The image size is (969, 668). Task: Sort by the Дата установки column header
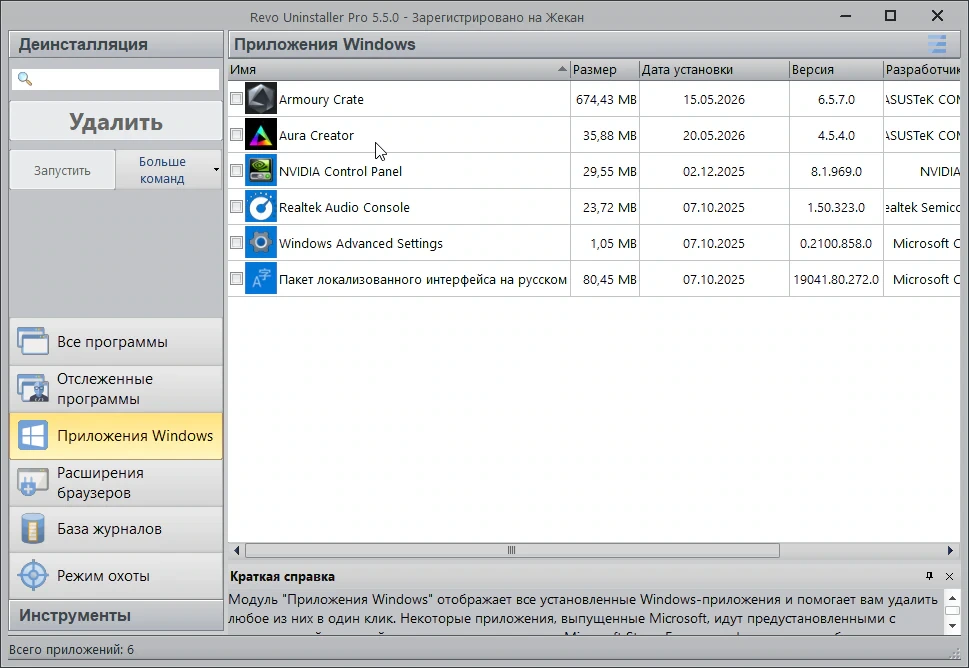coord(714,69)
